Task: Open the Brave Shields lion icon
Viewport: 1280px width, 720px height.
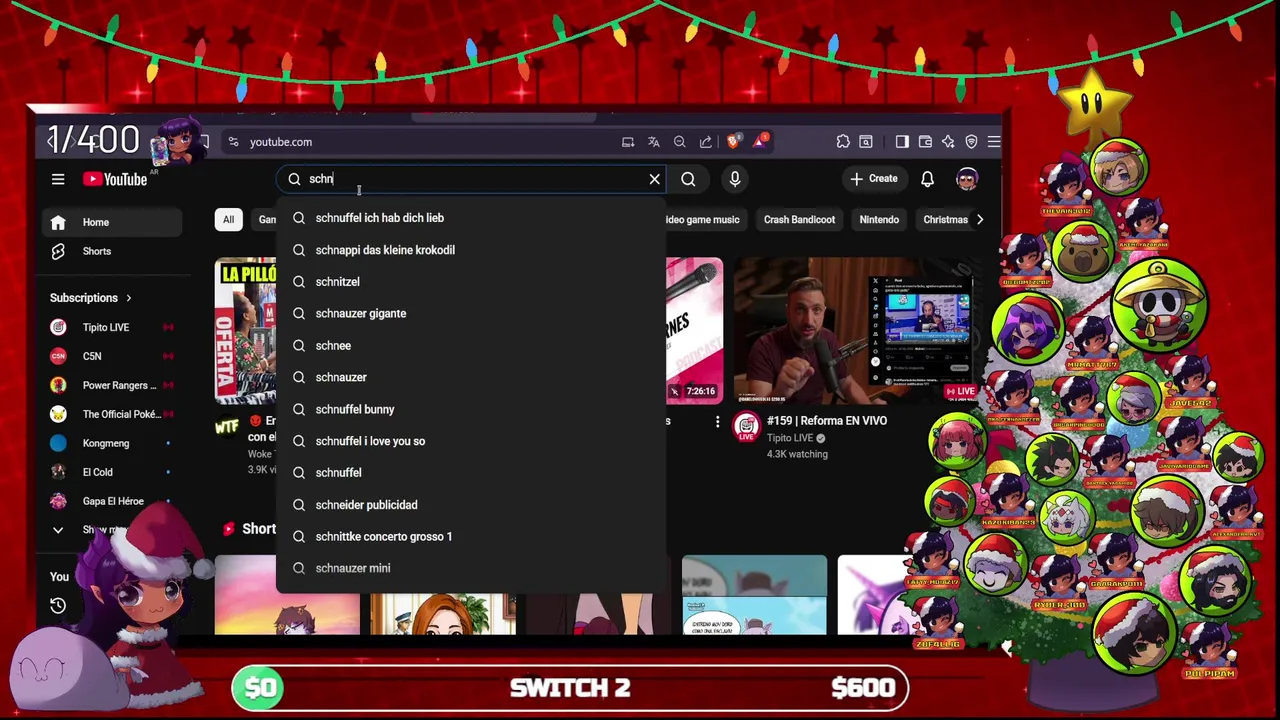Action: coord(733,142)
